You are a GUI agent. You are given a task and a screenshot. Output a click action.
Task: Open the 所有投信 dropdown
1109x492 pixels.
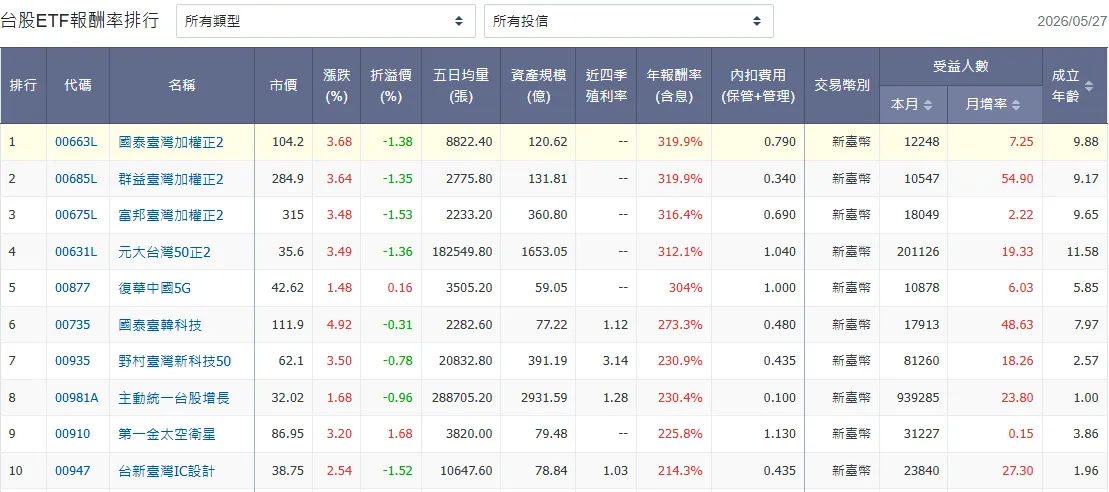click(x=628, y=21)
